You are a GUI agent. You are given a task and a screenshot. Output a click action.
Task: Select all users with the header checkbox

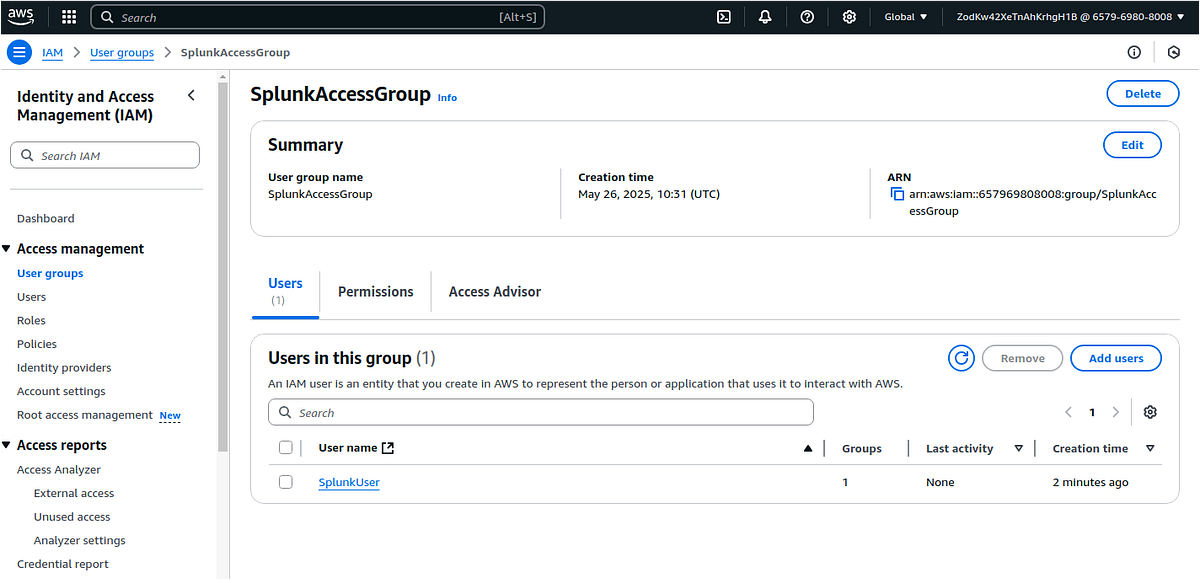tap(286, 447)
